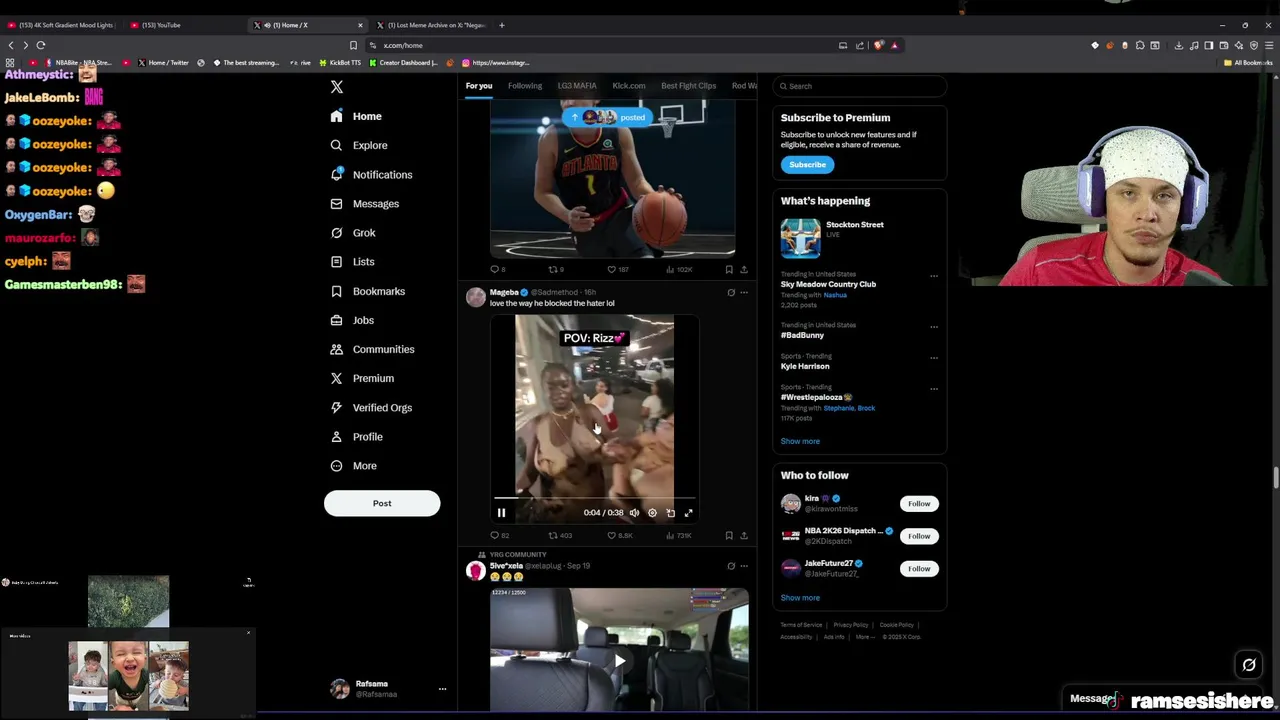Click the browser reload button
1280x720 pixels.
[41, 45]
